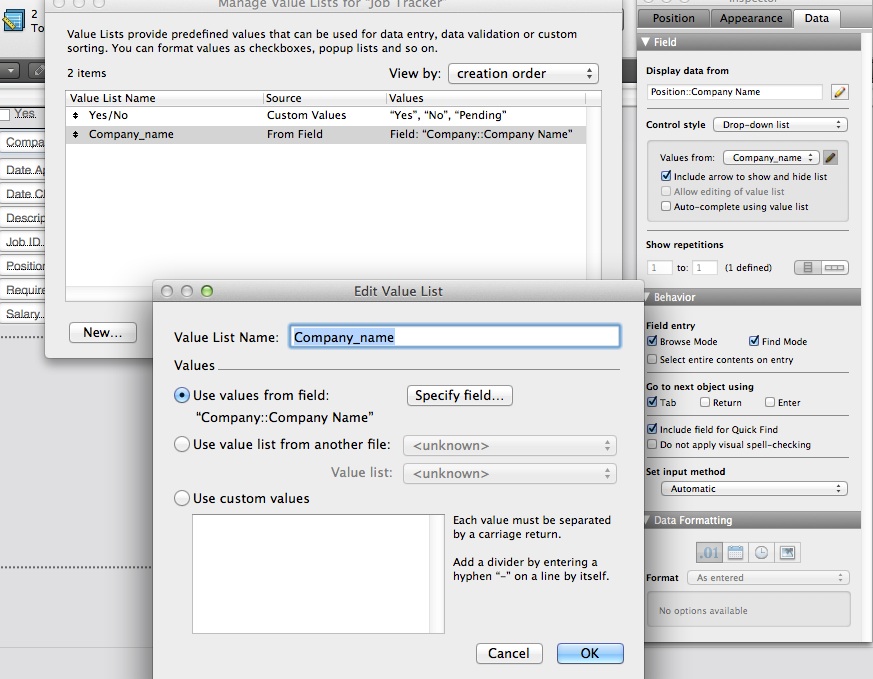Viewport: 873px width, 679px height.
Task: Check Select entire contents on entry
Action: 653,359
